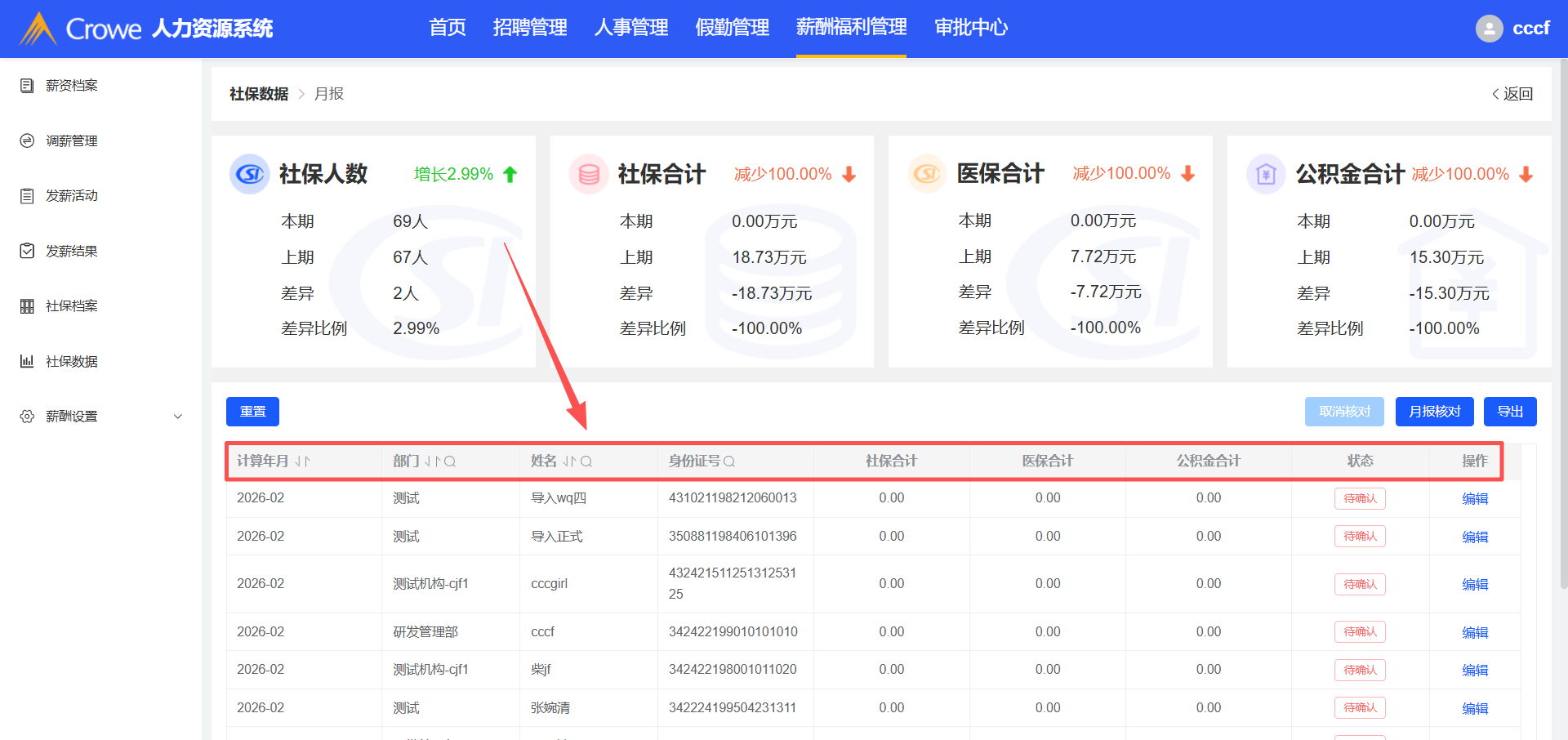The height and width of the screenshot is (740, 1568).
Task: Export data with the 导出 button
Action: click(1510, 412)
